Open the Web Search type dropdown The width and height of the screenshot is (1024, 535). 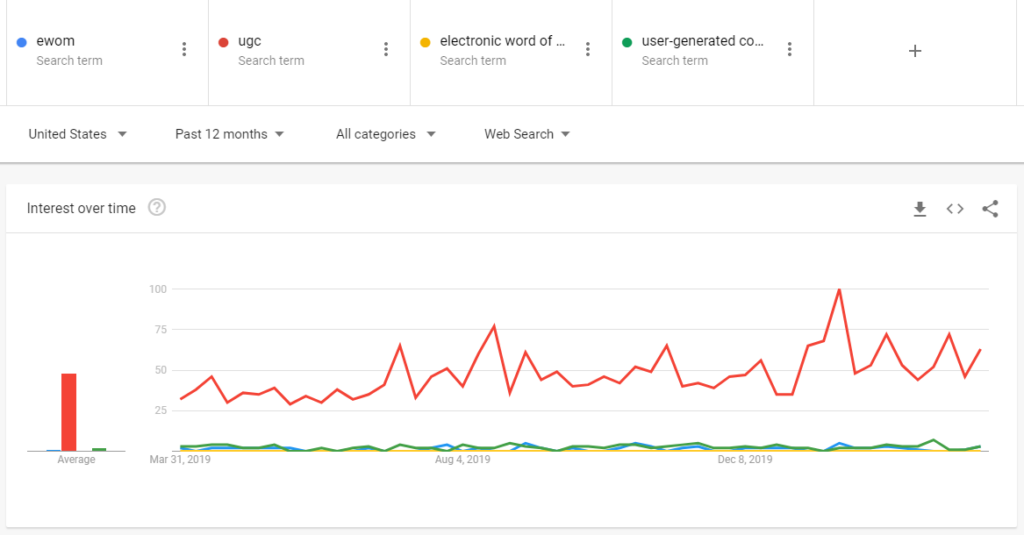[527, 134]
